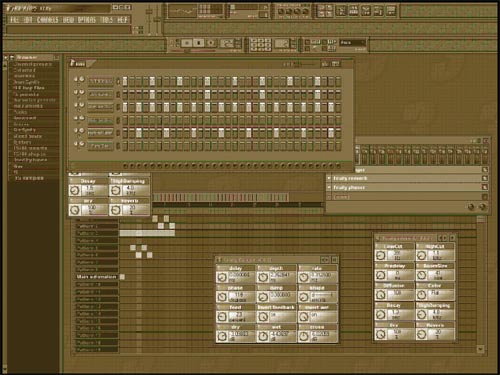Select the third channel with its selector LED

[x=118, y=107]
